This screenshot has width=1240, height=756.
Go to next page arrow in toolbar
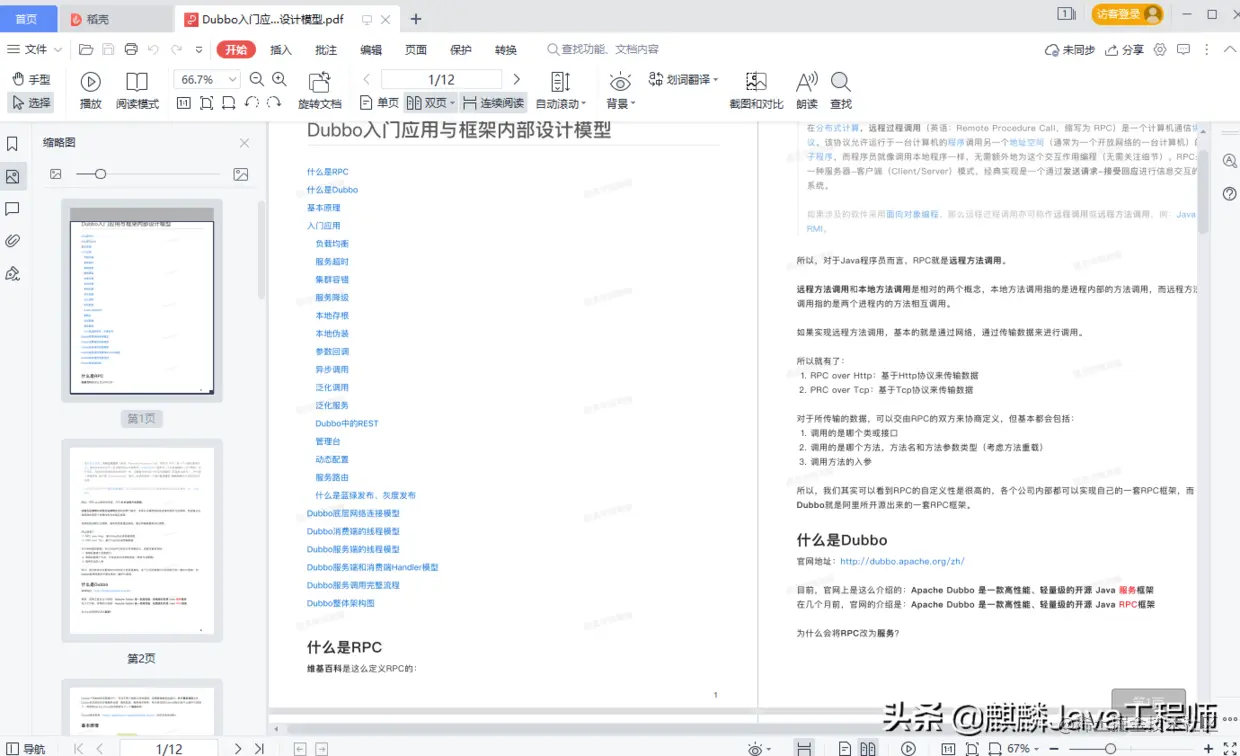pyautogui.click(x=516, y=79)
